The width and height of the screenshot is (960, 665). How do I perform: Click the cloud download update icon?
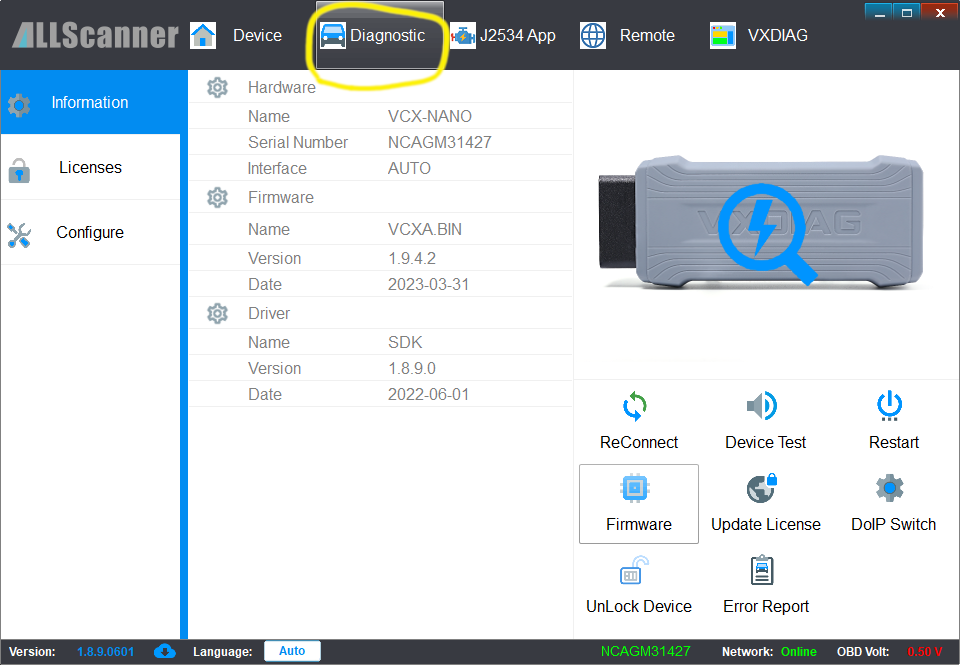tap(165, 651)
